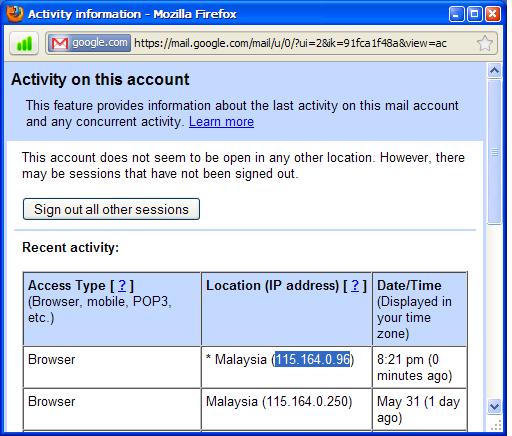Close the Activity information window
The height and width of the screenshot is (436, 512).
[x=493, y=14]
